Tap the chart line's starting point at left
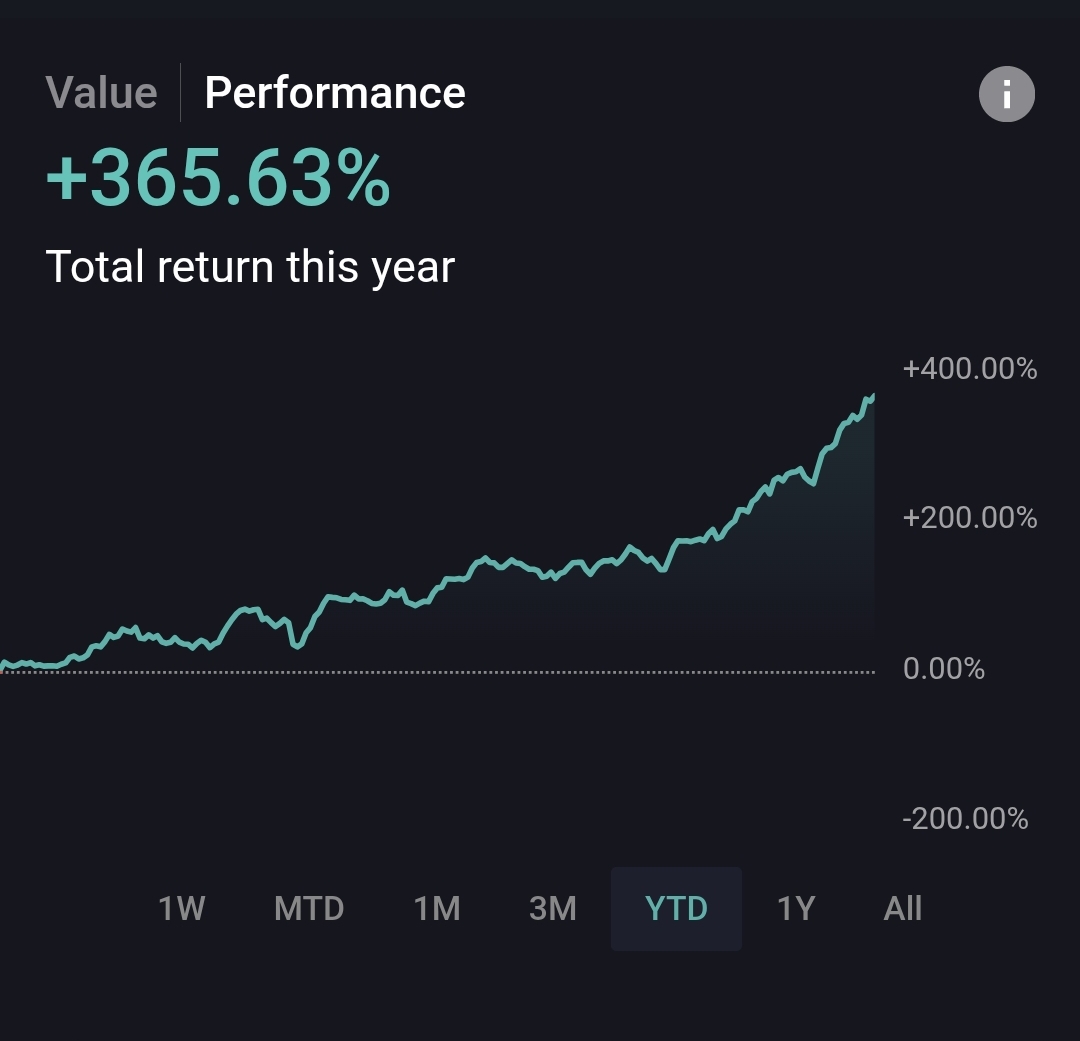 pos(3,663)
